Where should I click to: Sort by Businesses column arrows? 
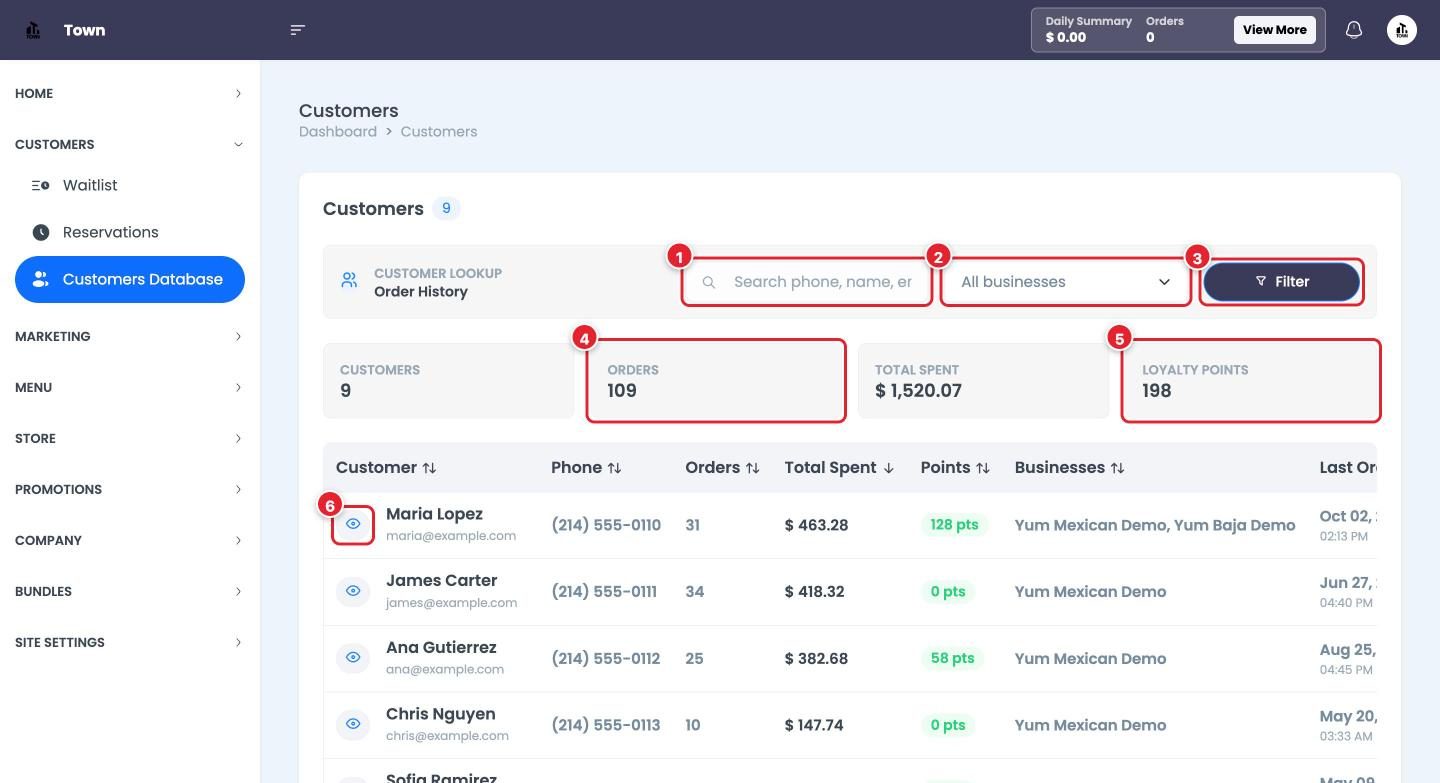1117,468
